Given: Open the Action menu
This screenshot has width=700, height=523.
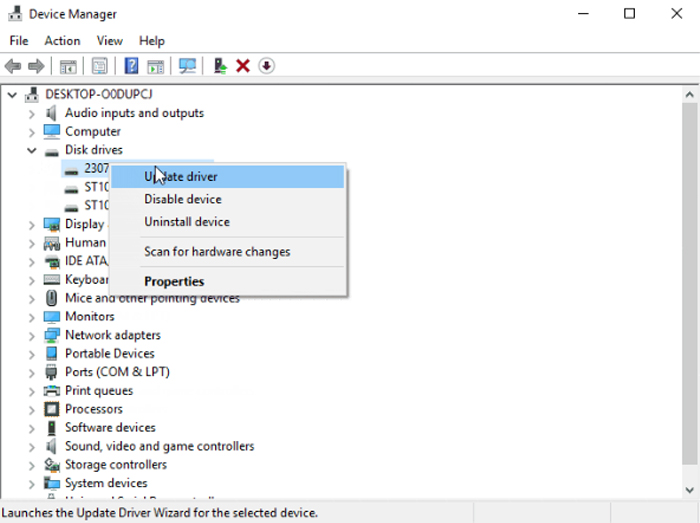Looking at the screenshot, I should point(62,41).
